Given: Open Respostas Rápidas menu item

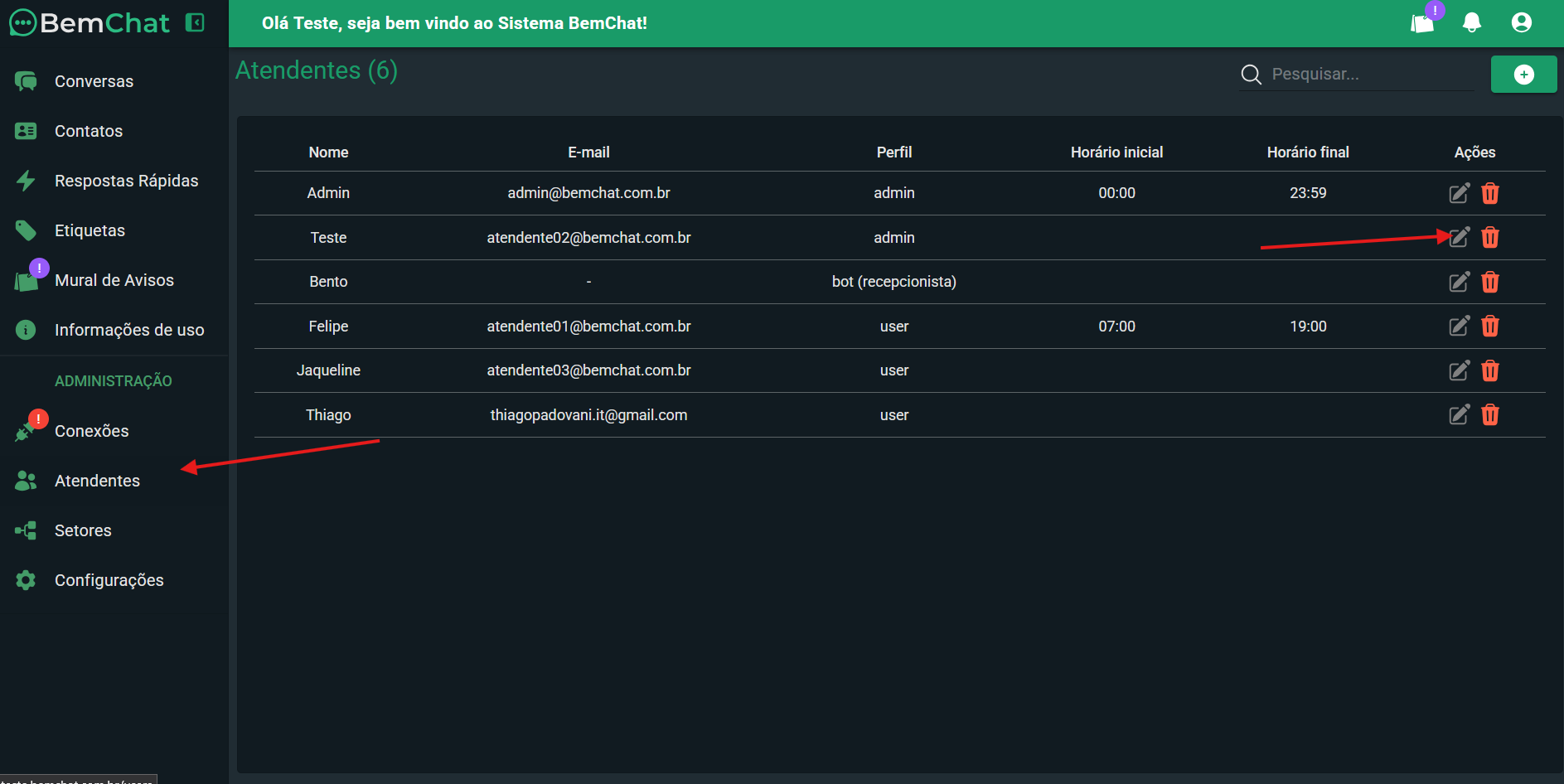Looking at the screenshot, I should coord(126,181).
